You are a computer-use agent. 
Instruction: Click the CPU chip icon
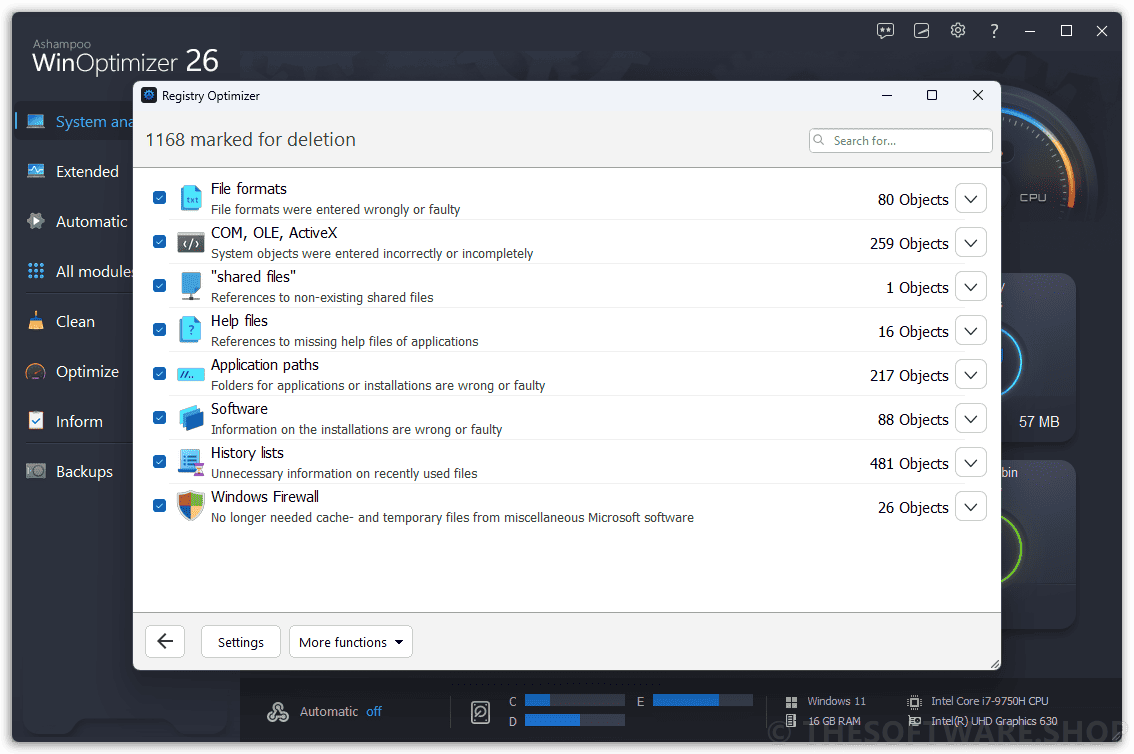[x=915, y=702]
